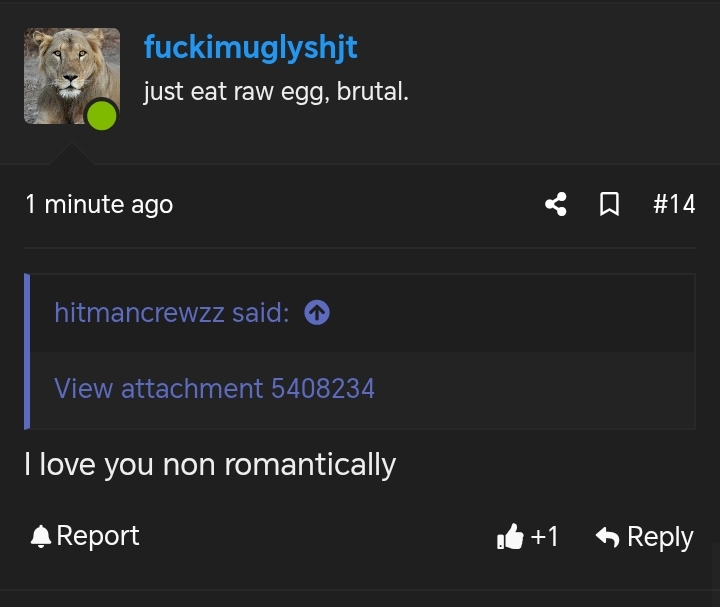This screenshot has height=607, width=720.
Task: Jump to quoted post via up-arrow icon
Action: (x=317, y=313)
